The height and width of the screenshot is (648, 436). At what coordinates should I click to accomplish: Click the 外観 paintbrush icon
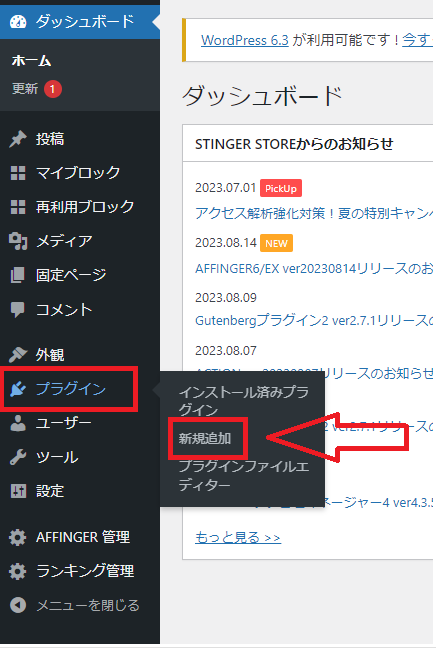(18, 355)
